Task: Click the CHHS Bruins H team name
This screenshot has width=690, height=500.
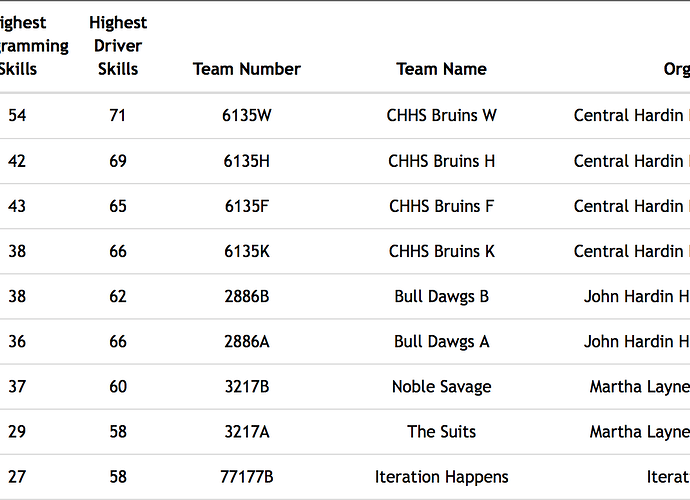Action: 441,161
